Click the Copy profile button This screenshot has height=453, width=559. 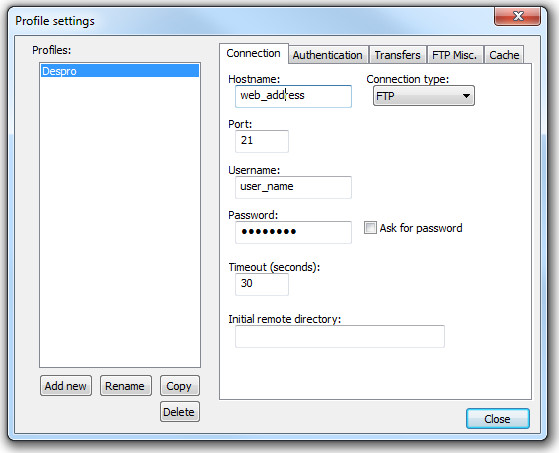coord(179,386)
